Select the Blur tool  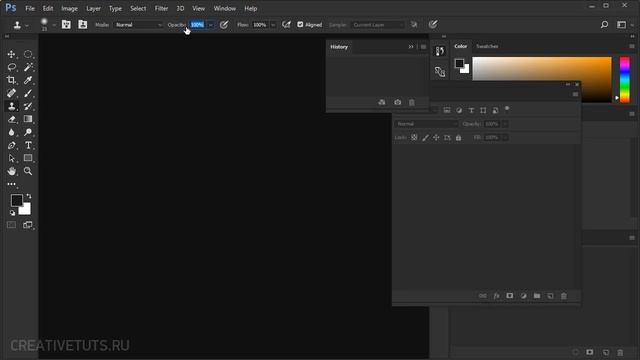(11, 132)
